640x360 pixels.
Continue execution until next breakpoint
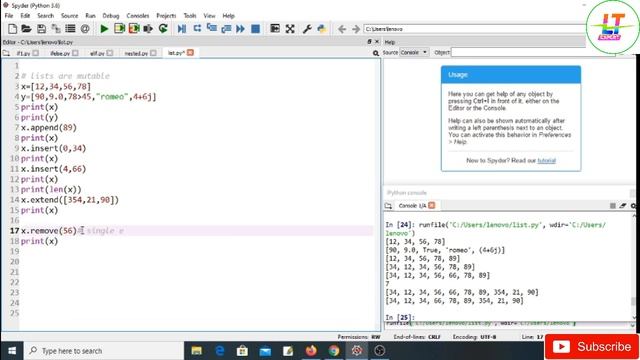[x=240, y=29]
